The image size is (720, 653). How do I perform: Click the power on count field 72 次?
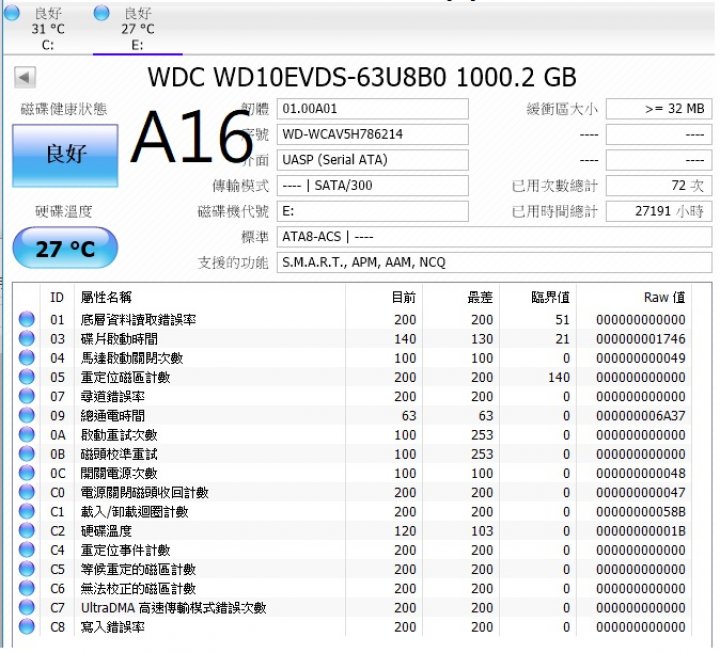659,186
